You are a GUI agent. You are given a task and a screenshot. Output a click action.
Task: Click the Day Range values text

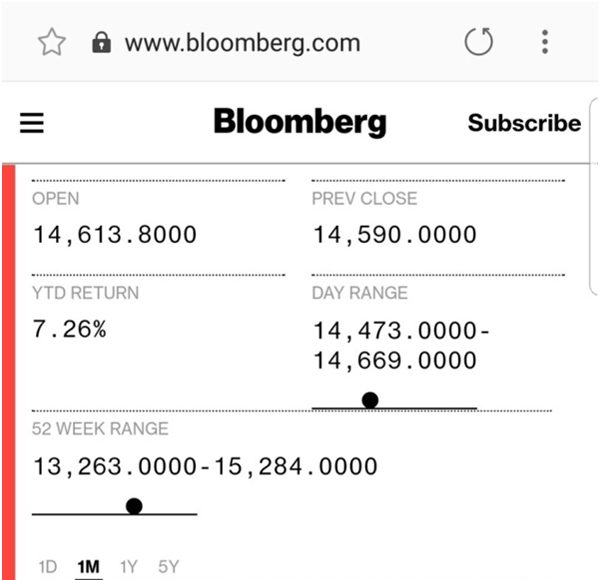[400, 345]
